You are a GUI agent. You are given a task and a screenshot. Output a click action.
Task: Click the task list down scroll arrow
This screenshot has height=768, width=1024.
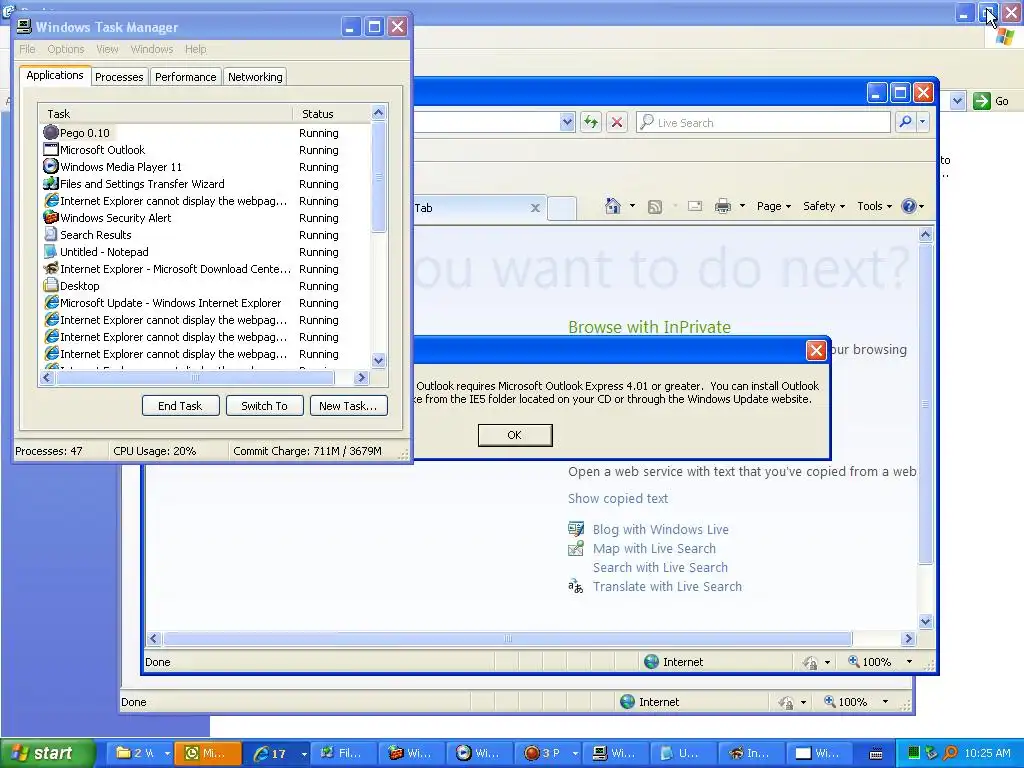pos(378,360)
